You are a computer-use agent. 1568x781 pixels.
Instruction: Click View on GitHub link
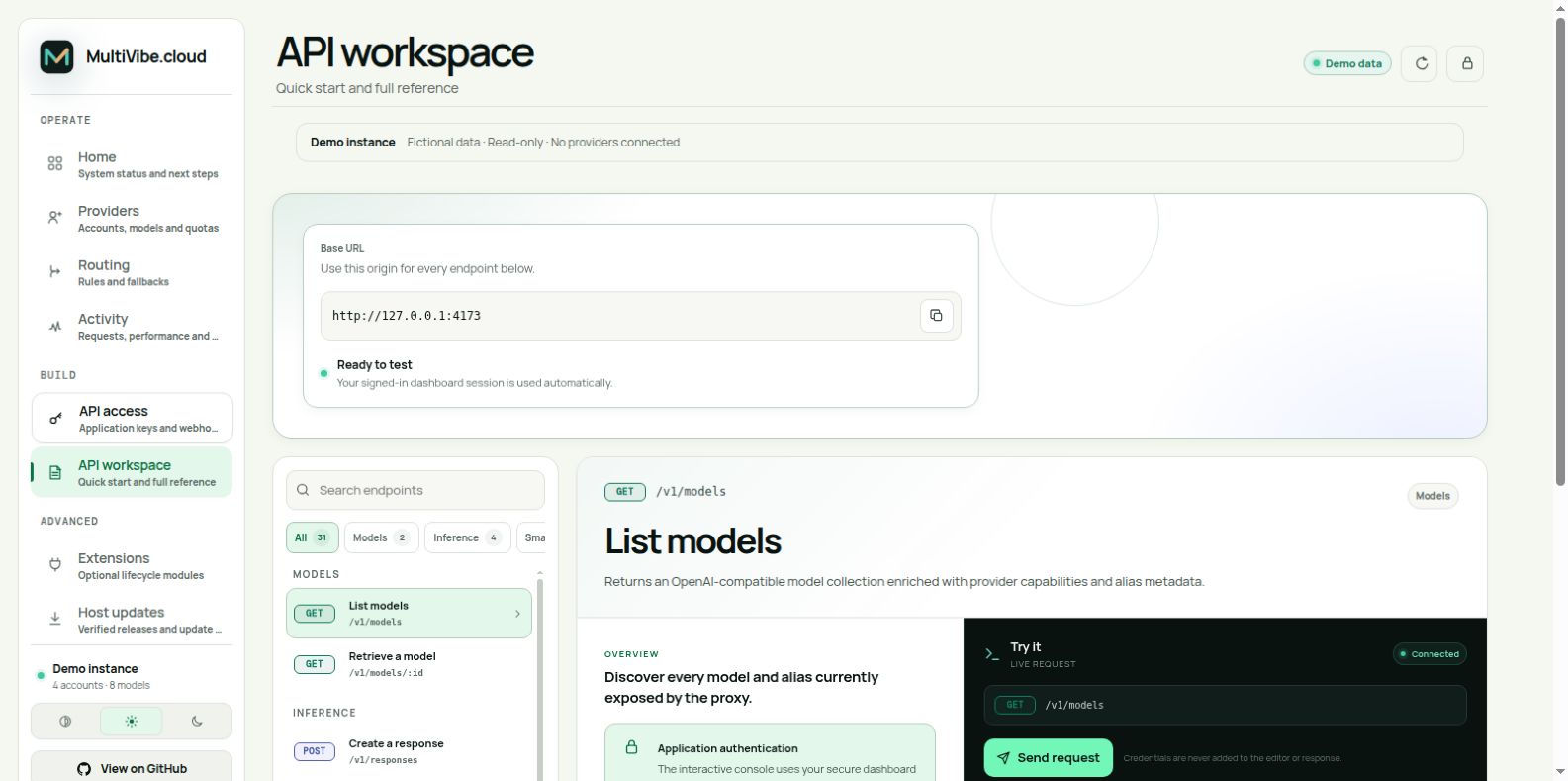pyautogui.click(x=132, y=769)
